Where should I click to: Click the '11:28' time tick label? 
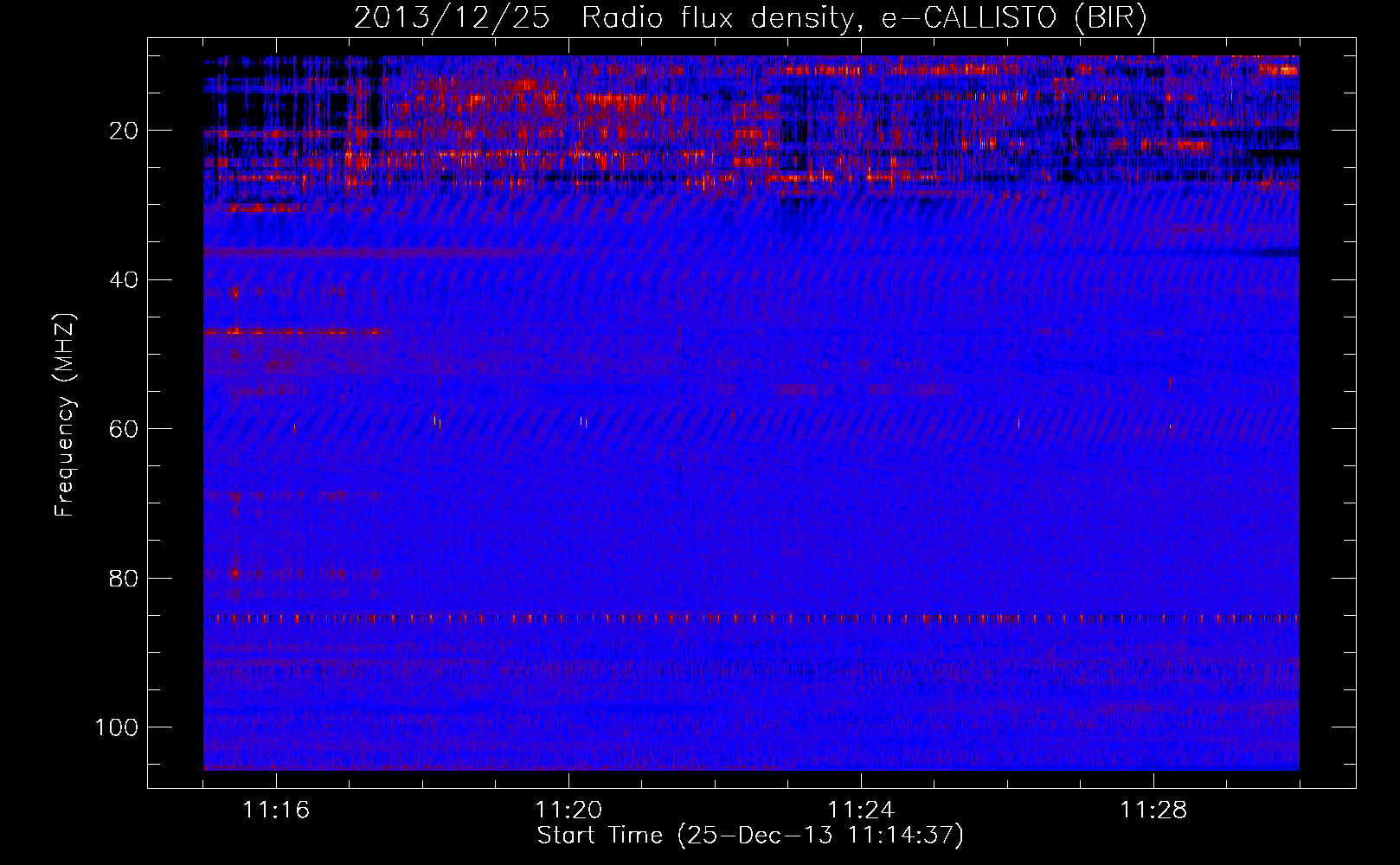[x=1153, y=811]
